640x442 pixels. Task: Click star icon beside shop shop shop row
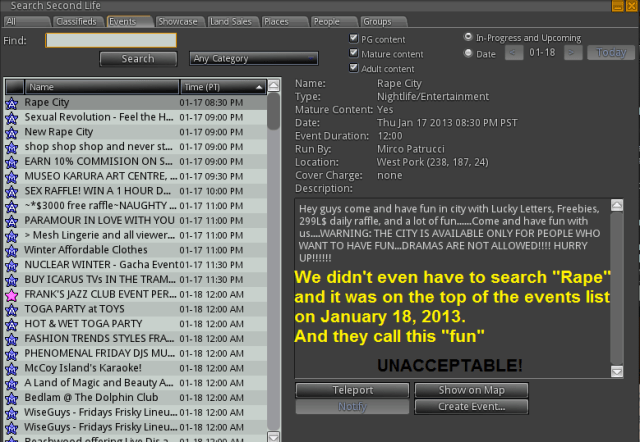(11, 147)
